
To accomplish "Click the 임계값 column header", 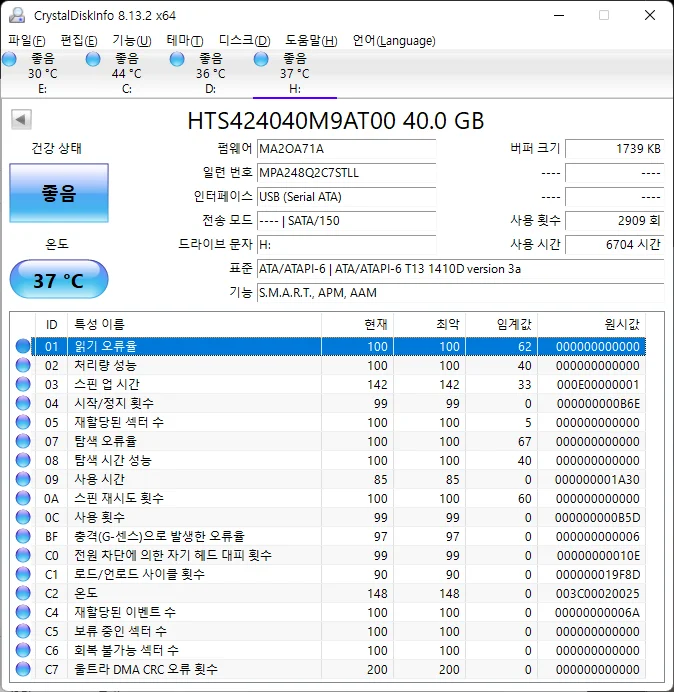I will [x=501, y=324].
